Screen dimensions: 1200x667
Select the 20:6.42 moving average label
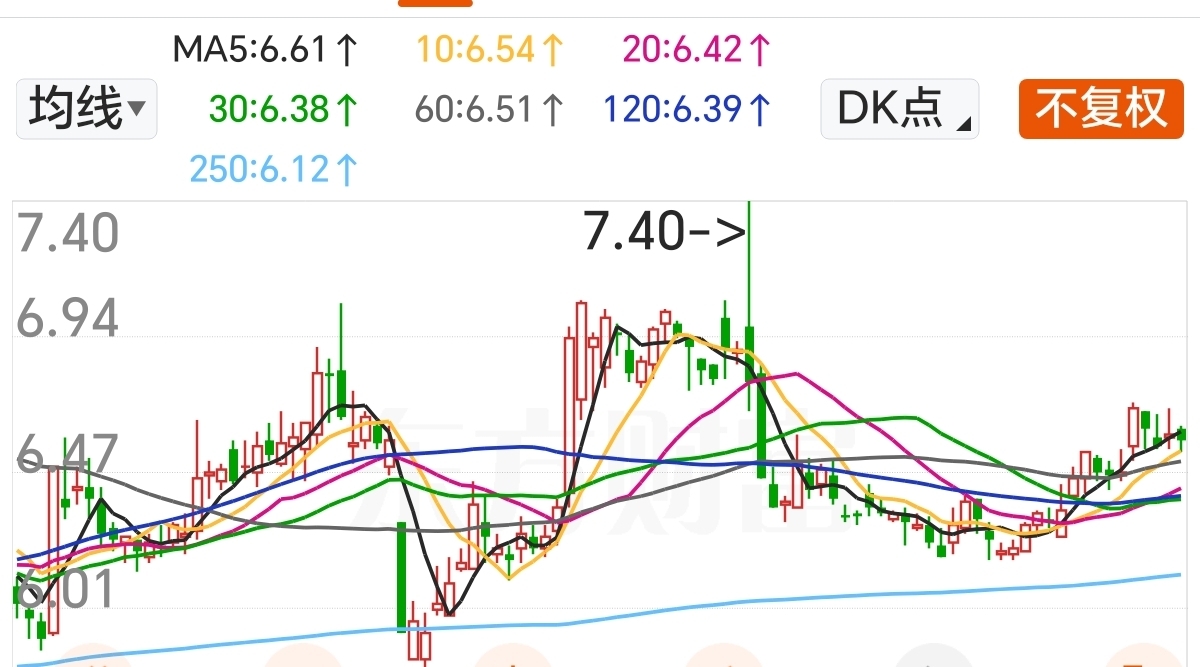[697, 49]
